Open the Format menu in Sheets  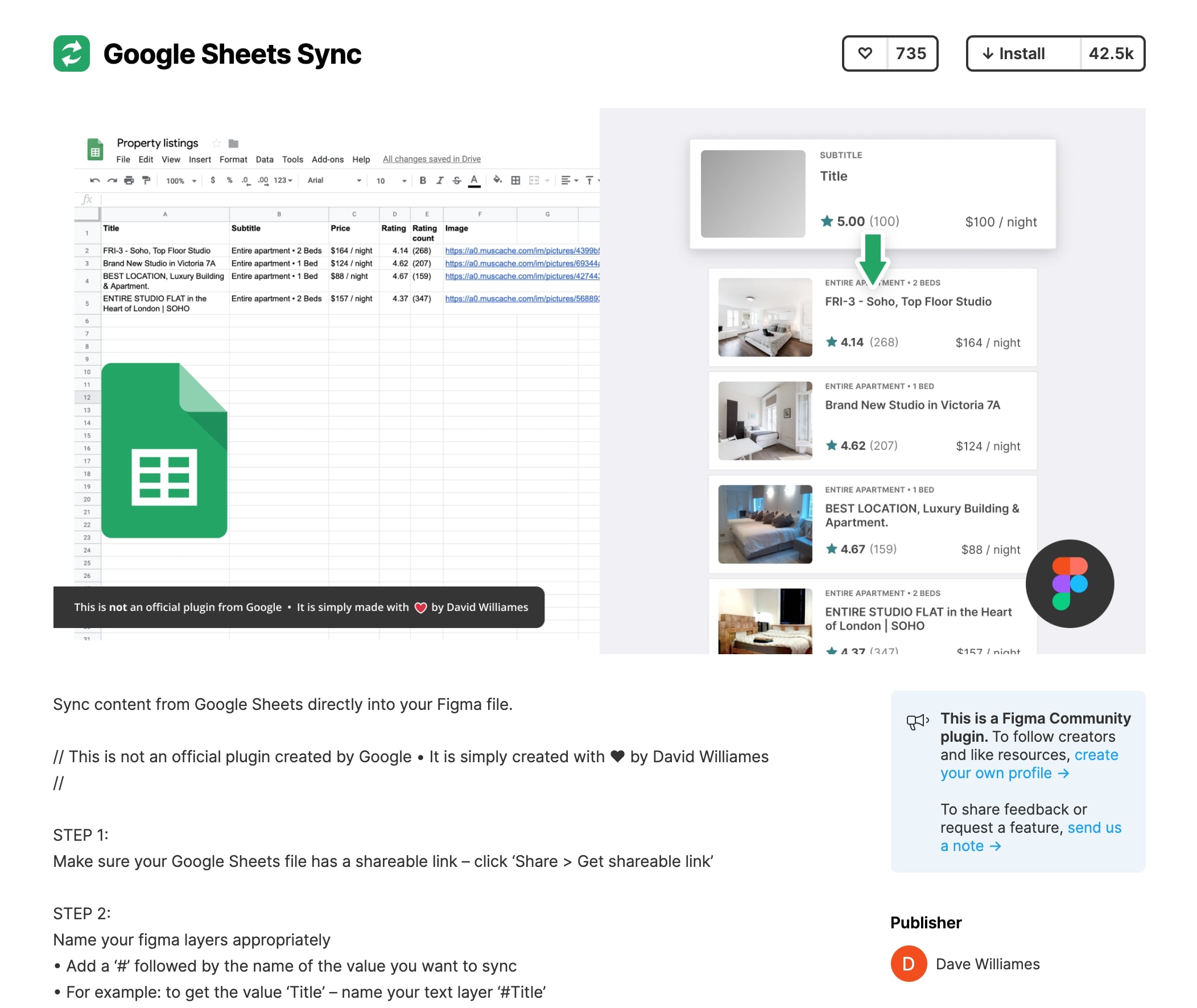(233, 159)
